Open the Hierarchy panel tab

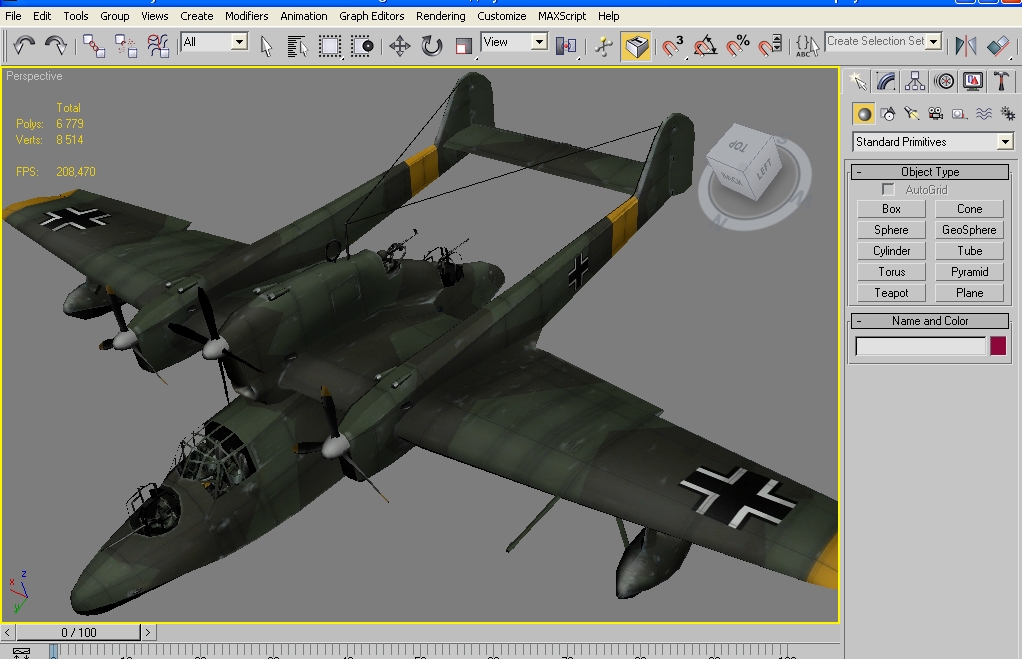(915, 81)
